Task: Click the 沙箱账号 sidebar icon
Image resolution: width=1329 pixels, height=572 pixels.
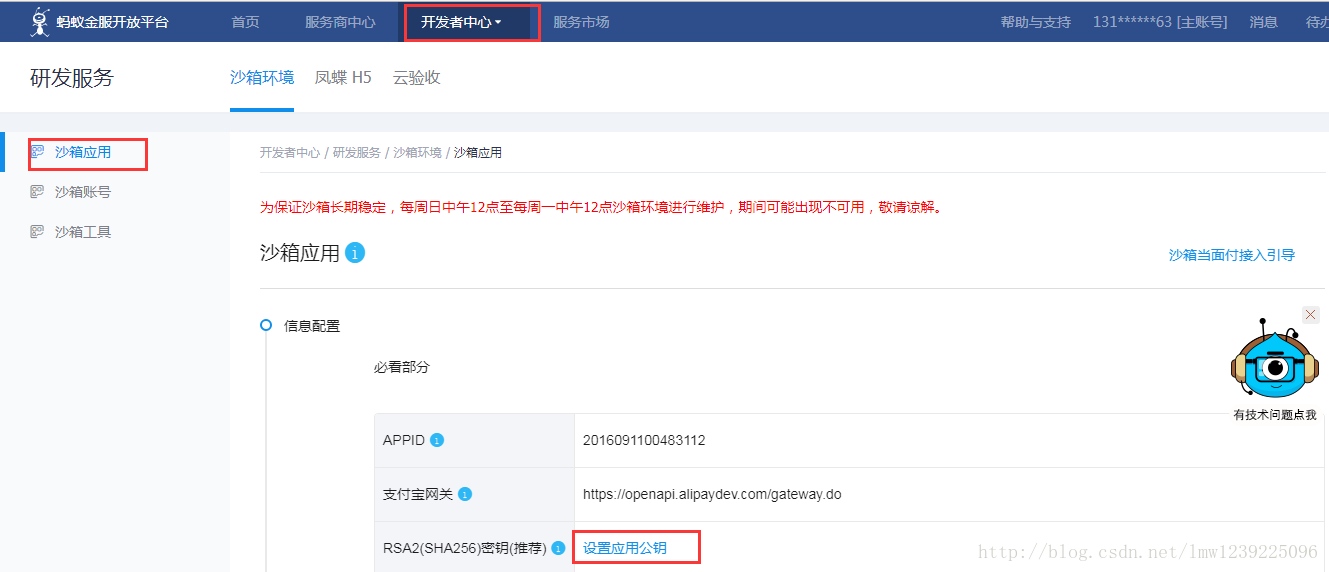Action: [x=38, y=192]
